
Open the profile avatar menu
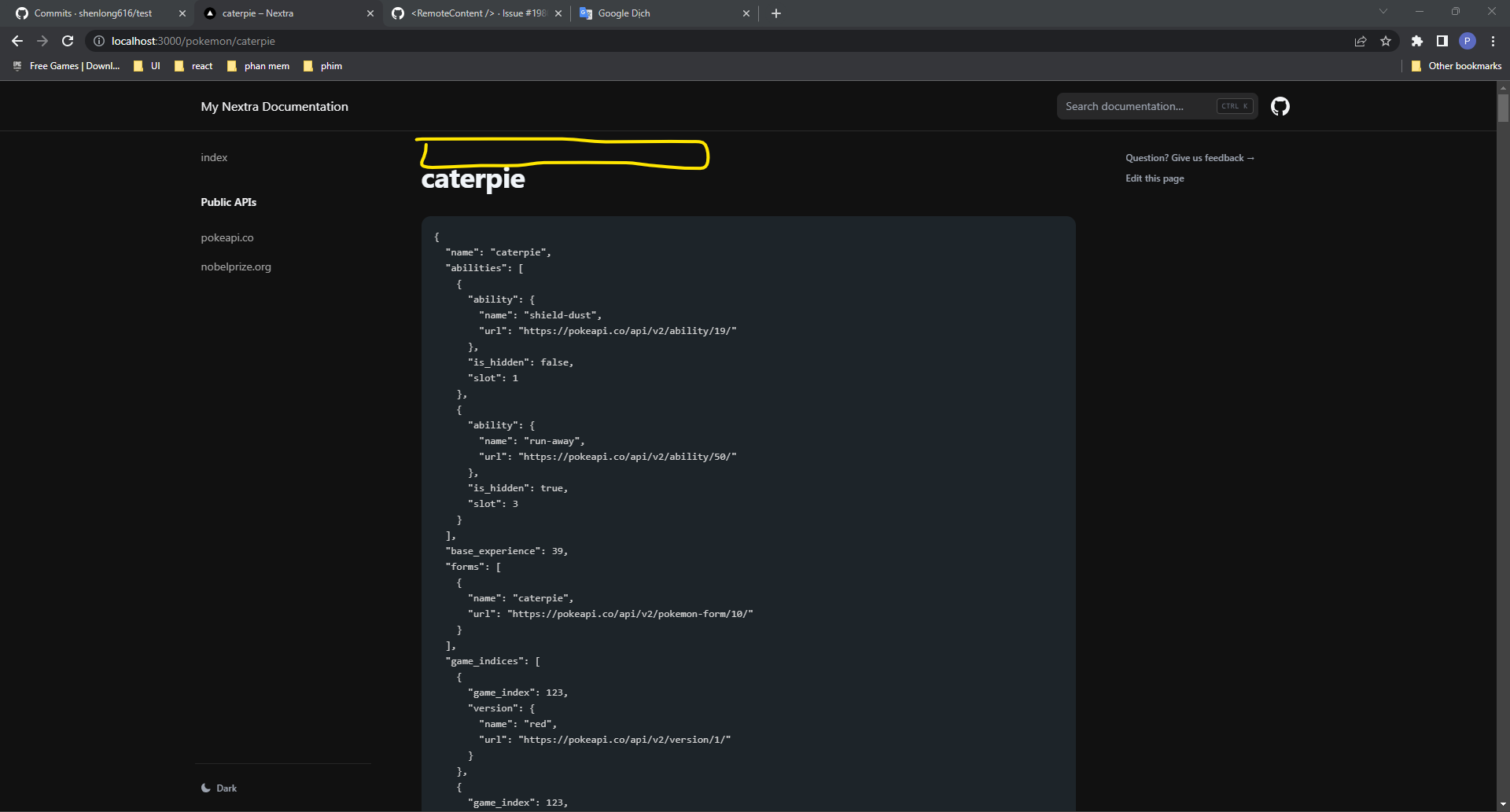coord(1467,41)
